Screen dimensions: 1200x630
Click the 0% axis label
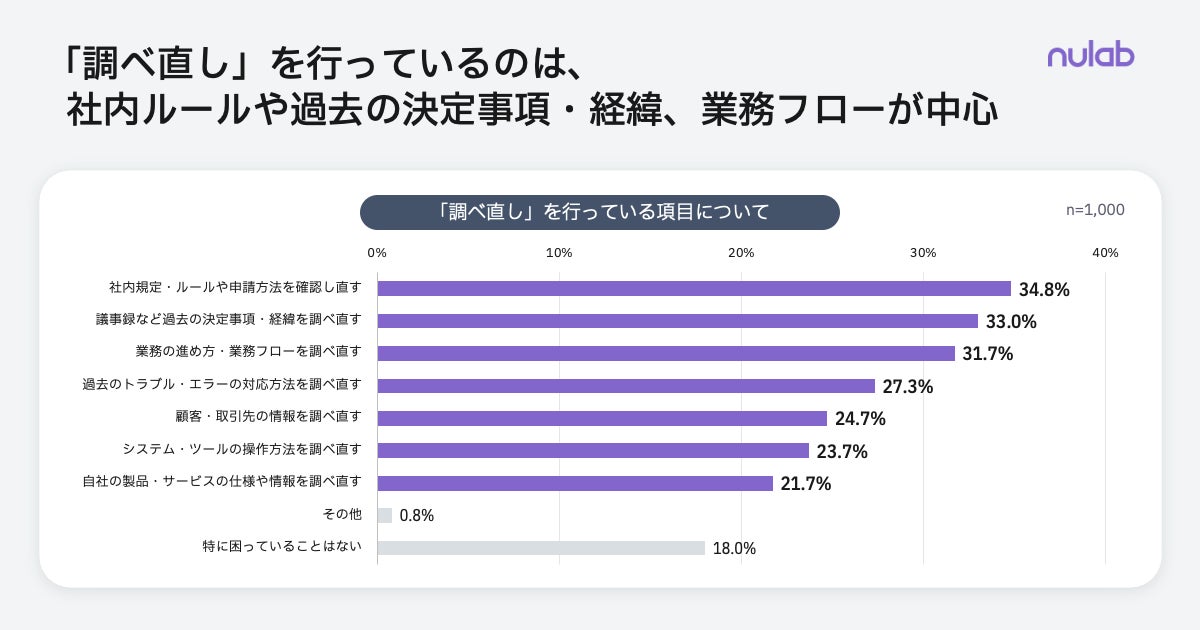pyautogui.click(x=377, y=253)
